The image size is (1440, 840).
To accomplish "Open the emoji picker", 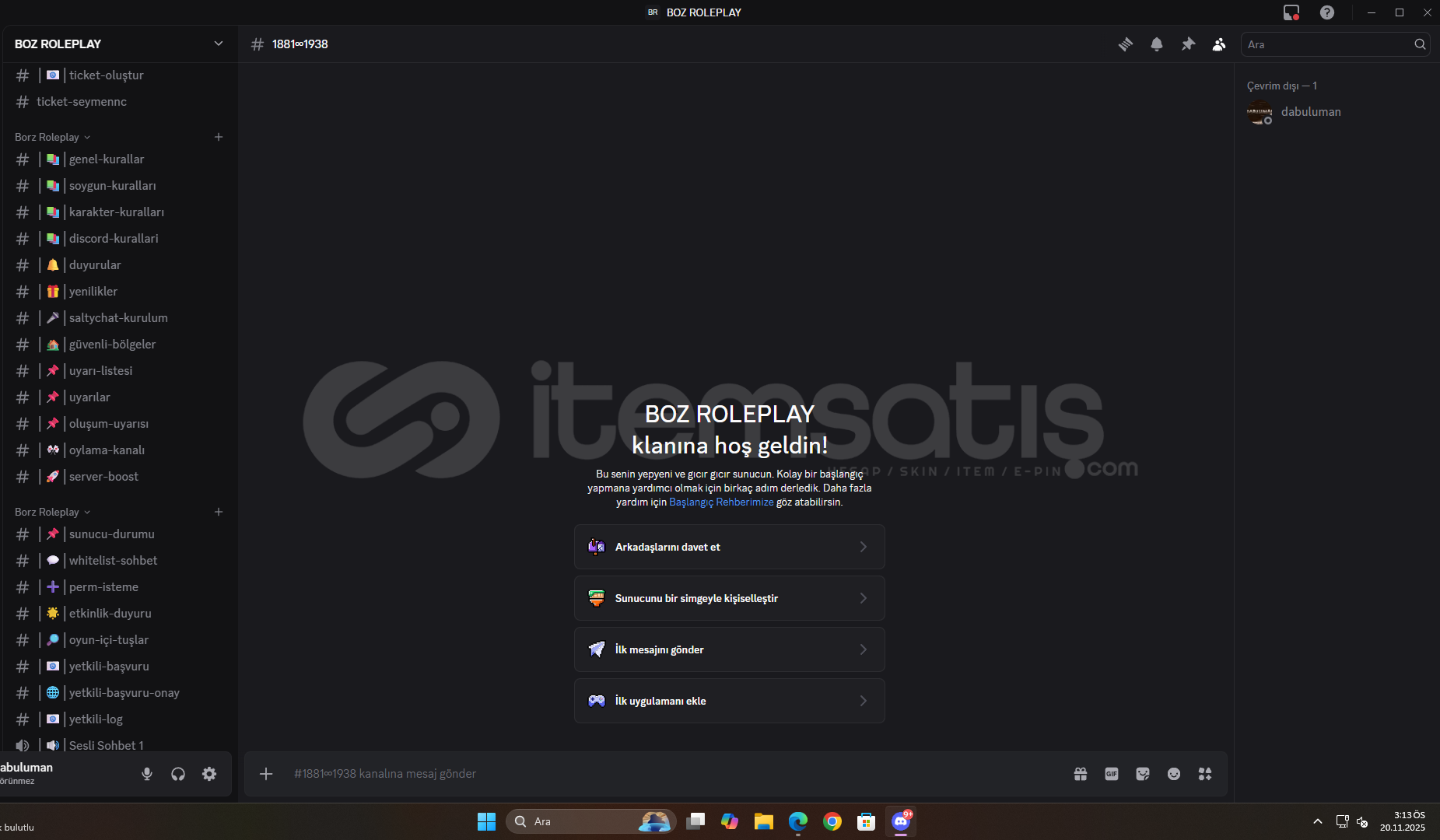I will point(1174,774).
